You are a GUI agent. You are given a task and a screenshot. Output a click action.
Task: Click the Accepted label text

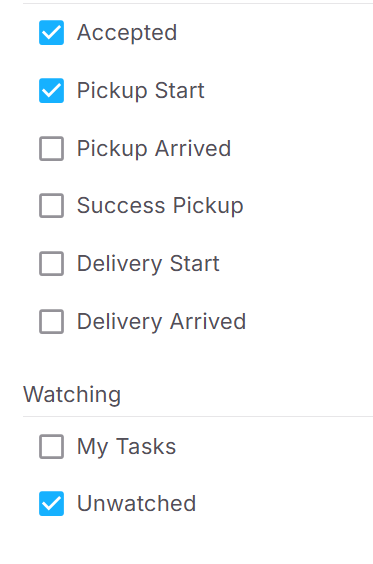(127, 33)
